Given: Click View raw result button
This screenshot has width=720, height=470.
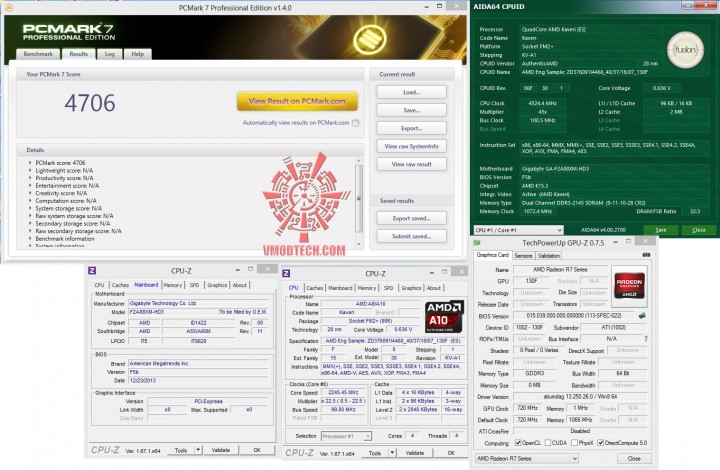Looking at the screenshot, I should click(x=411, y=164).
